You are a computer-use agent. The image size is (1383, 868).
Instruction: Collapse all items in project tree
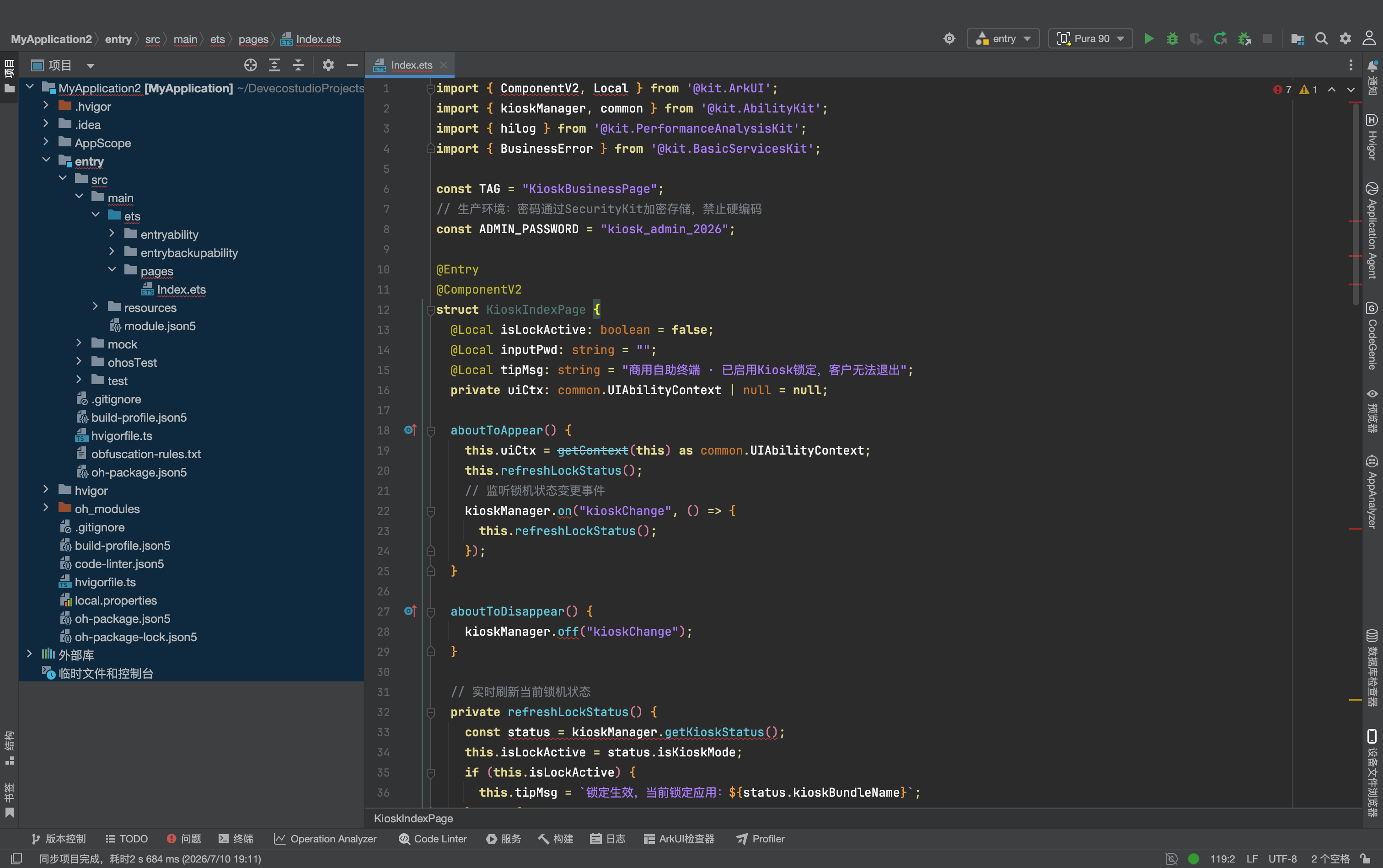[x=298, y=65]
